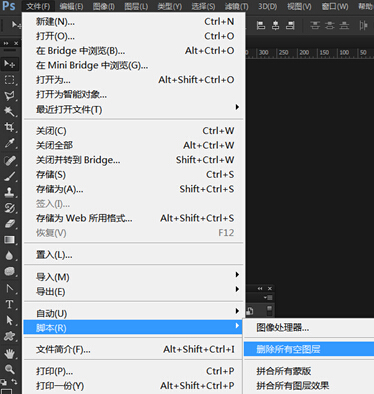Open the 图像(I) menu

104,6
